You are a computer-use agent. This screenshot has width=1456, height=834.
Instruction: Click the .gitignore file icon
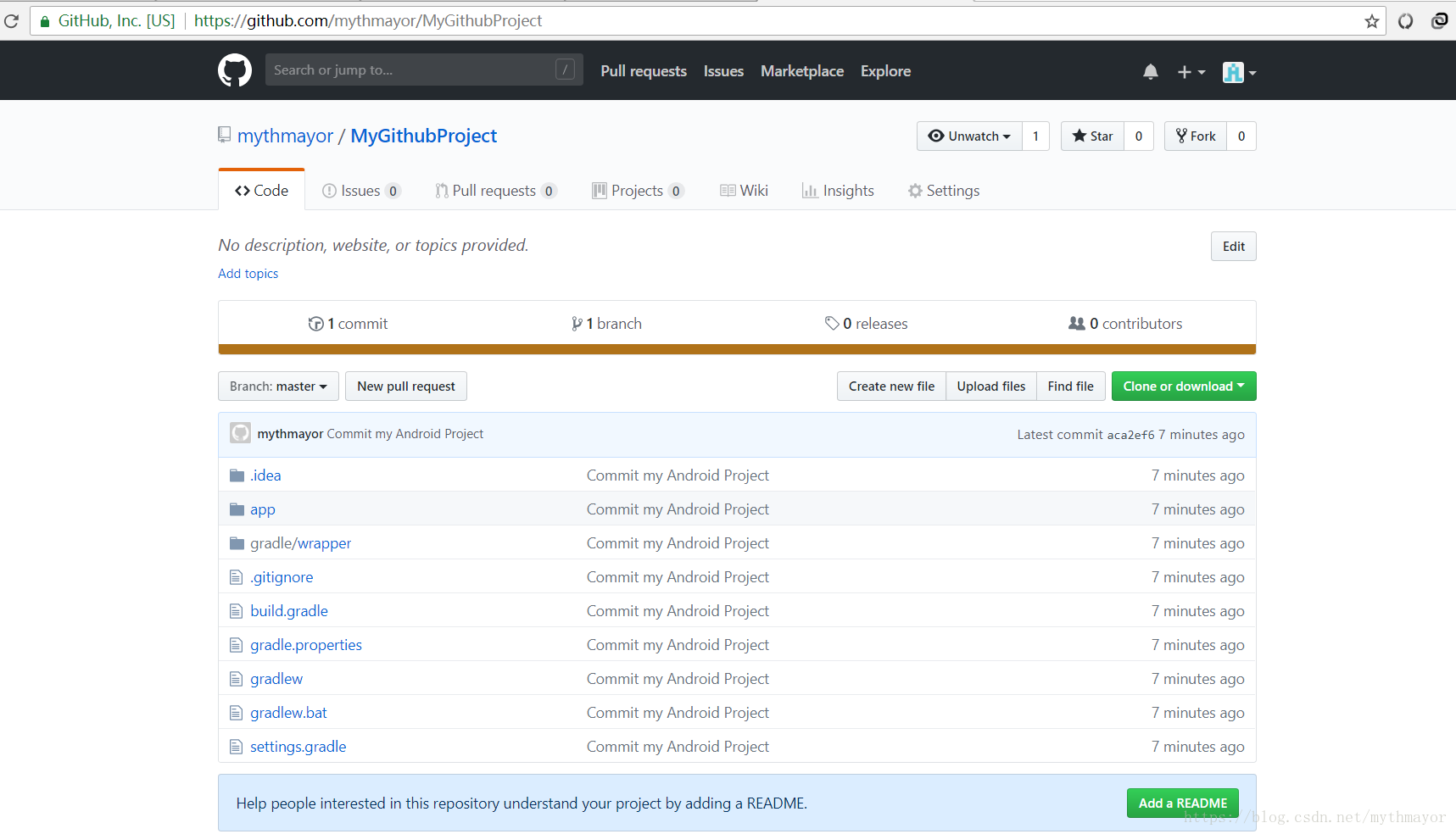pyautogui.click(x=237, y=577)
